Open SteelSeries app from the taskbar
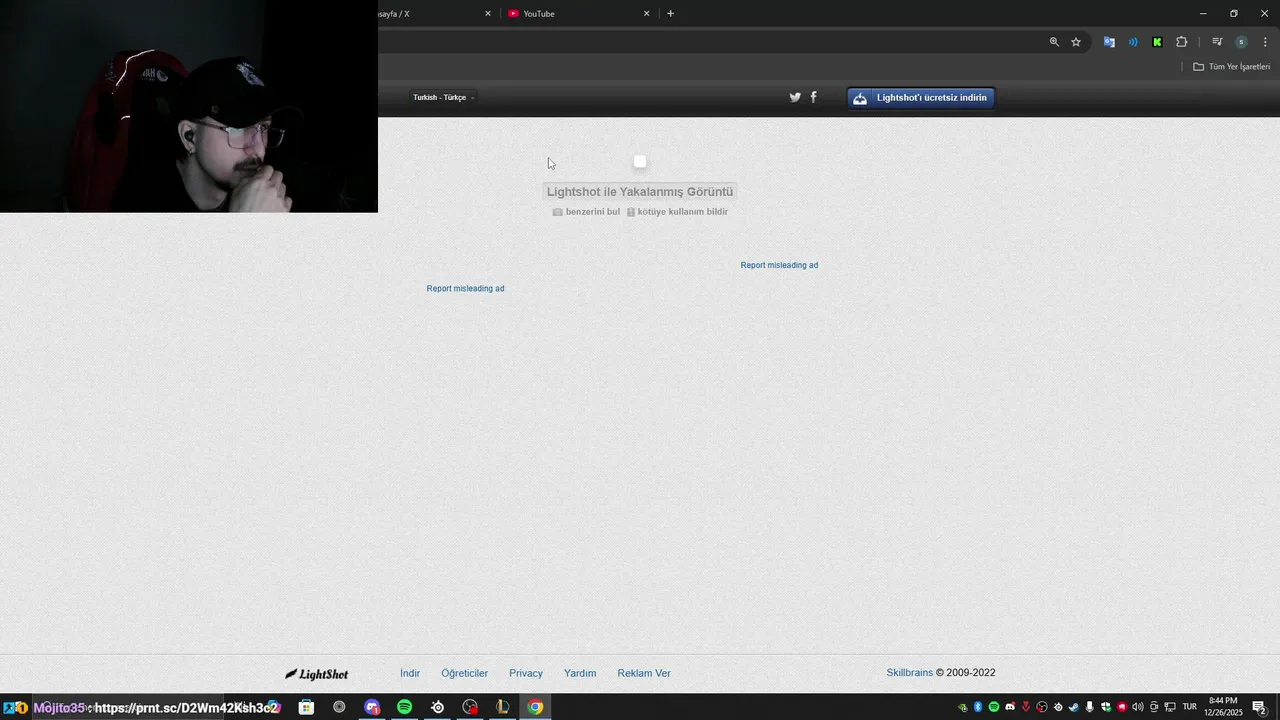The width and height of the screenshot is (1280, 720). pyautogui.click(x=437, y=707)
